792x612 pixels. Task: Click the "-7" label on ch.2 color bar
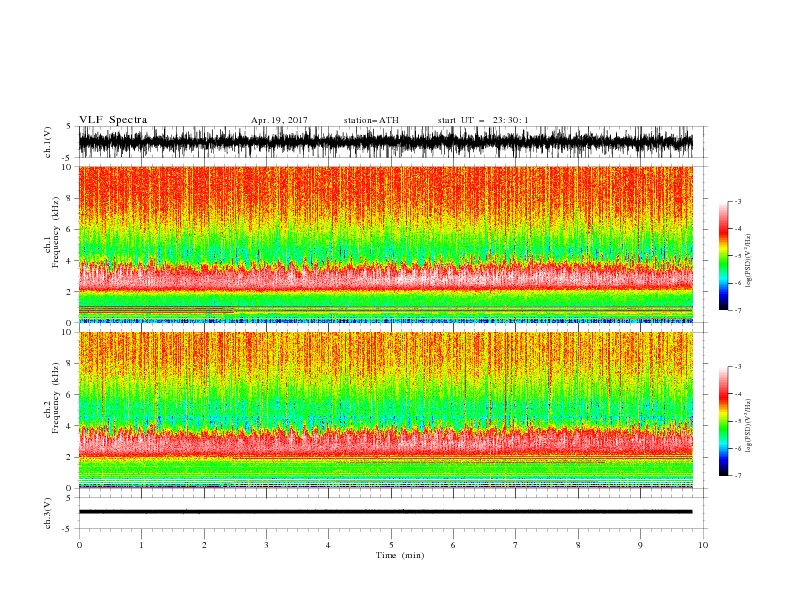(737, 476)
